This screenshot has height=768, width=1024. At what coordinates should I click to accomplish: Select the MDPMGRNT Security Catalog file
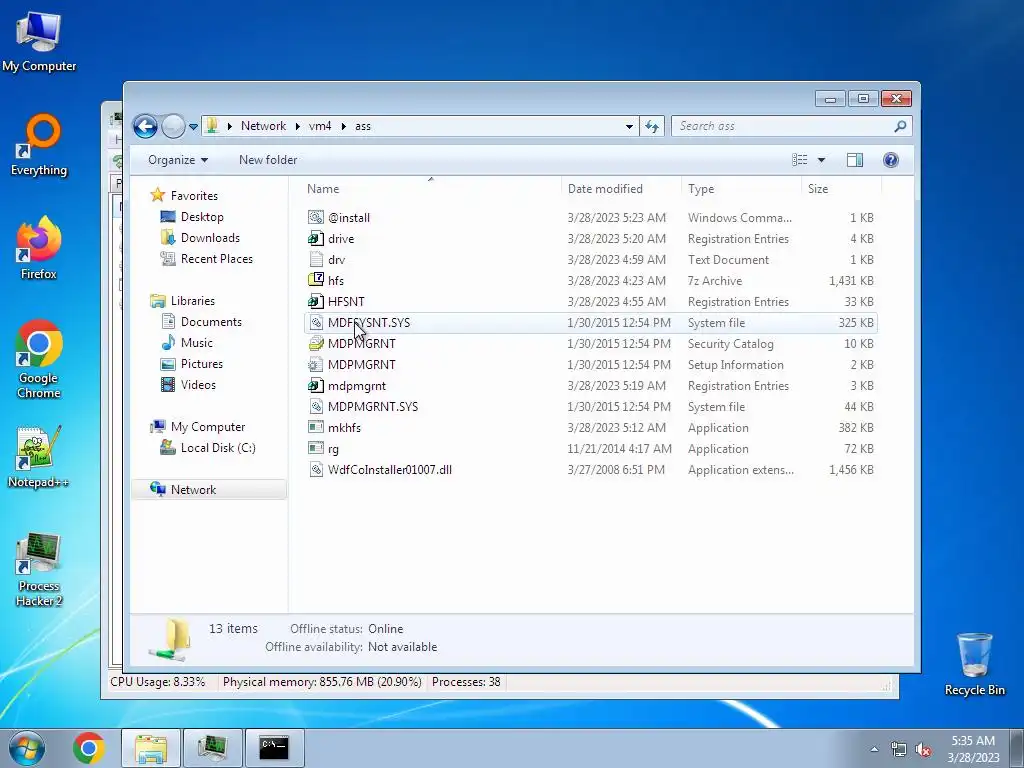coord(590,344)
